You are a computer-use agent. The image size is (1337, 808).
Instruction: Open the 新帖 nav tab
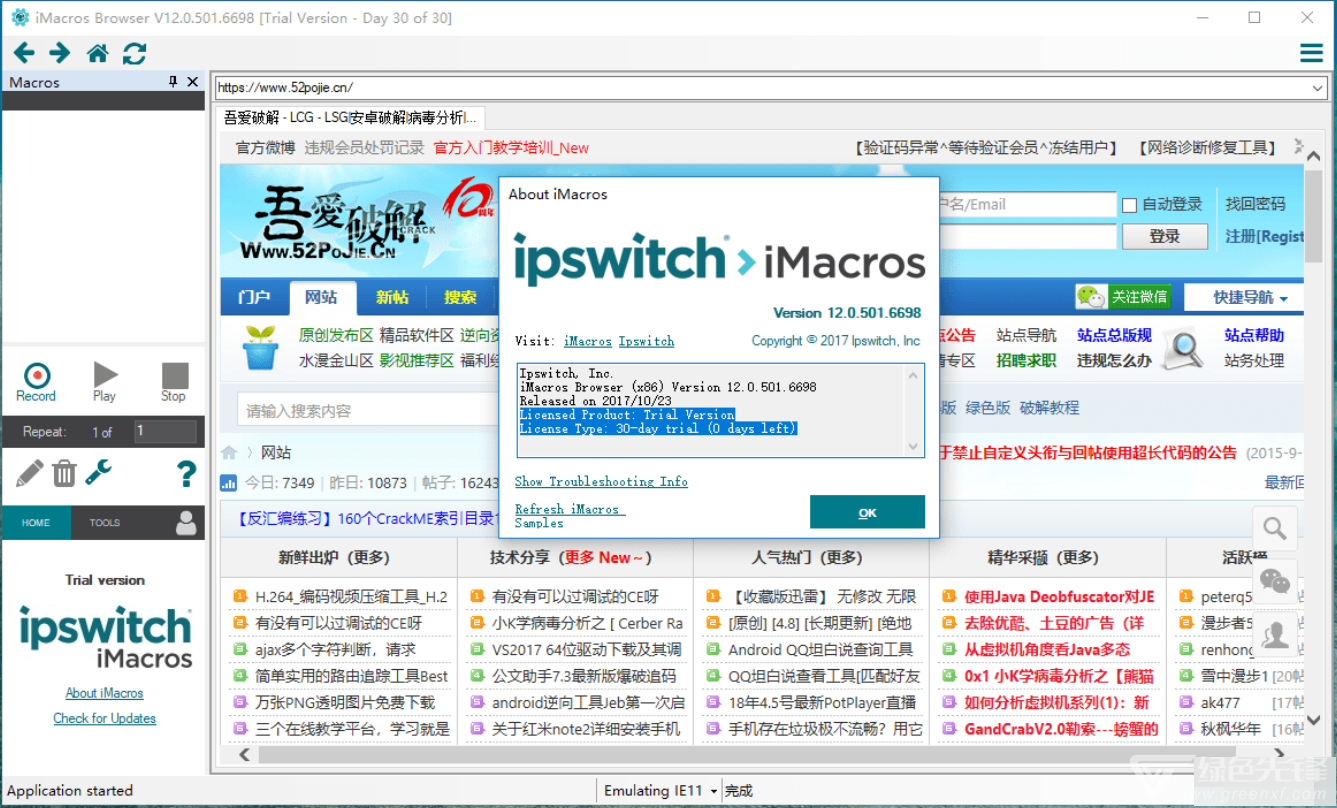pyautogui.click(x=392, y=297)
